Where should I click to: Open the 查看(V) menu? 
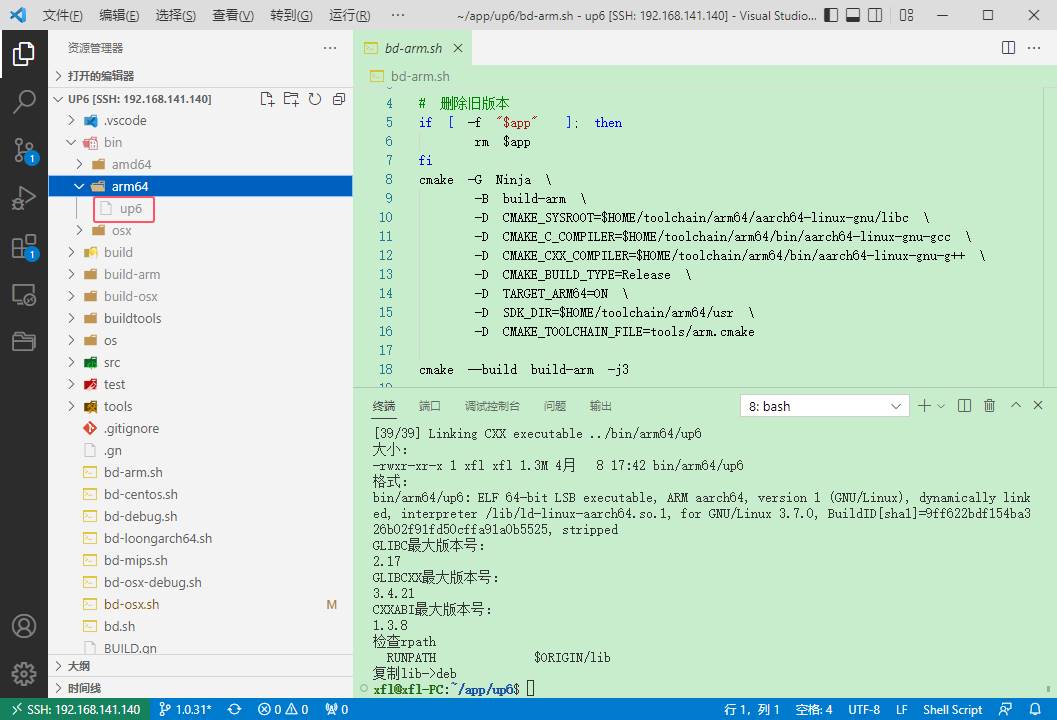(233, 16)
